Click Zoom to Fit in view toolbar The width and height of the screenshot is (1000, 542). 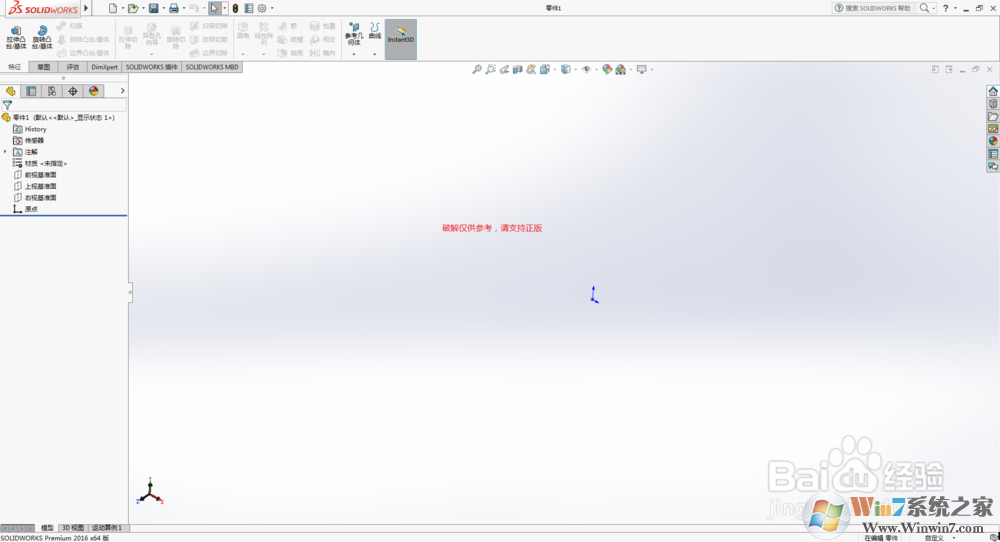476,70
